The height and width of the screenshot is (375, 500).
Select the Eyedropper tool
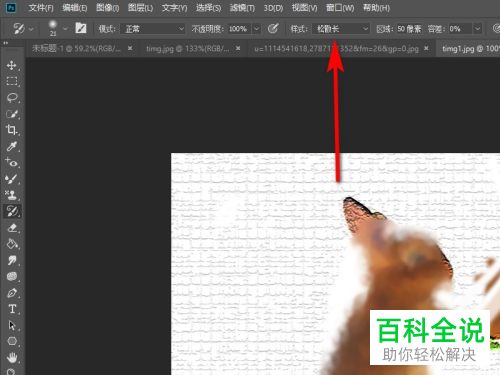(x=12, y=146)
